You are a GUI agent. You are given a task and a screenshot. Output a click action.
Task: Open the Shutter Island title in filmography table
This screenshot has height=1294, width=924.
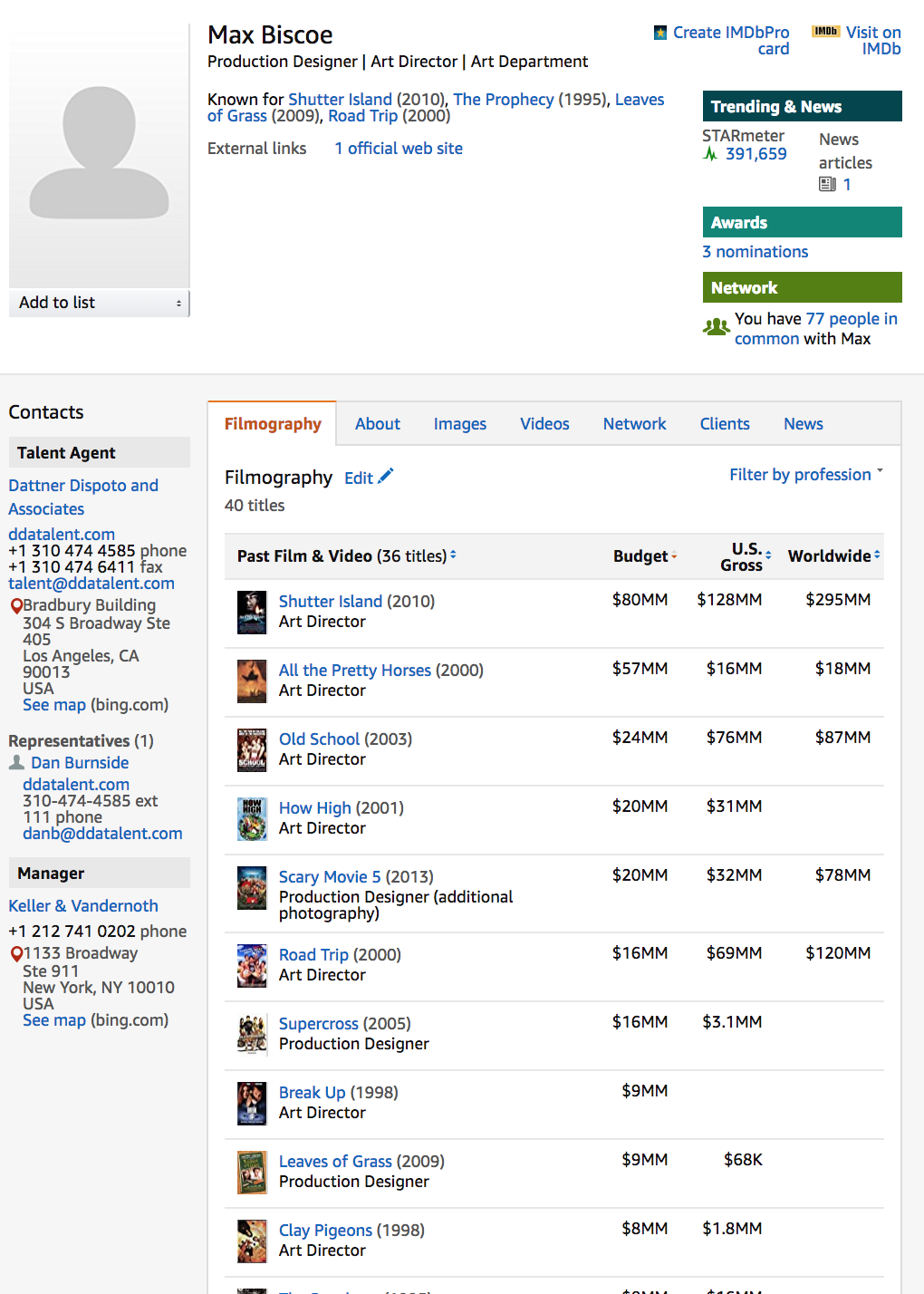click(x=331, y=602)
